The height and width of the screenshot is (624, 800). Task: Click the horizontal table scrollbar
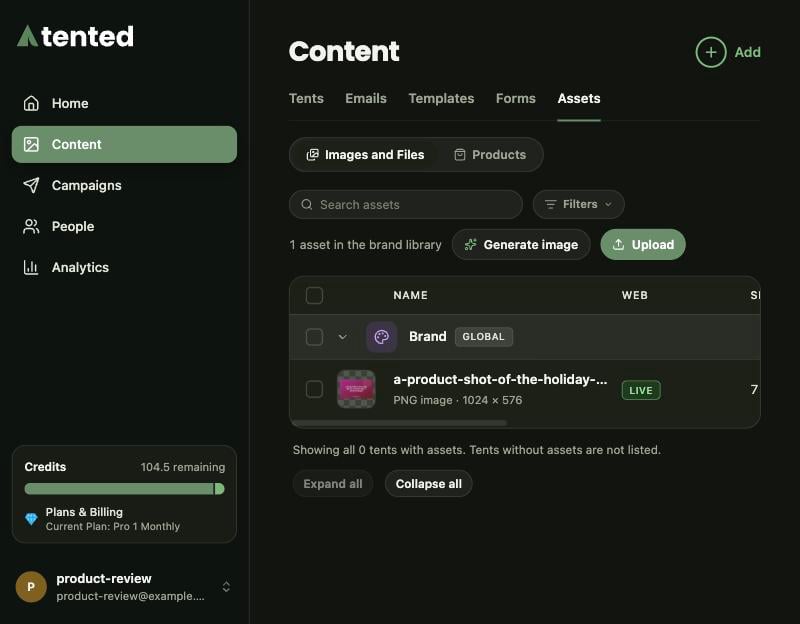coord(400,422)
